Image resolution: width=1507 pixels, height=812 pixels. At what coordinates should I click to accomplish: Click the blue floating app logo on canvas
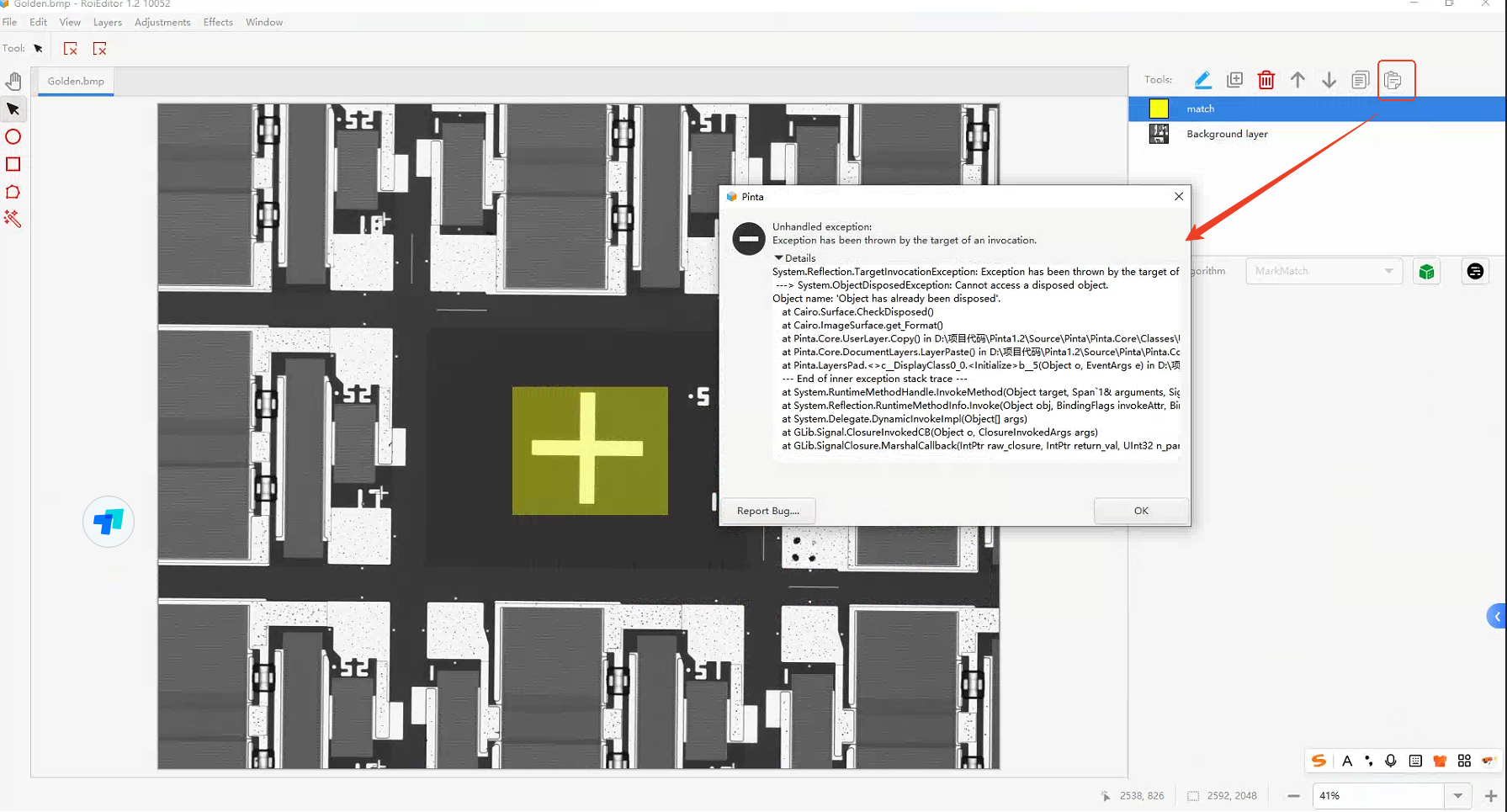(109, 522)
